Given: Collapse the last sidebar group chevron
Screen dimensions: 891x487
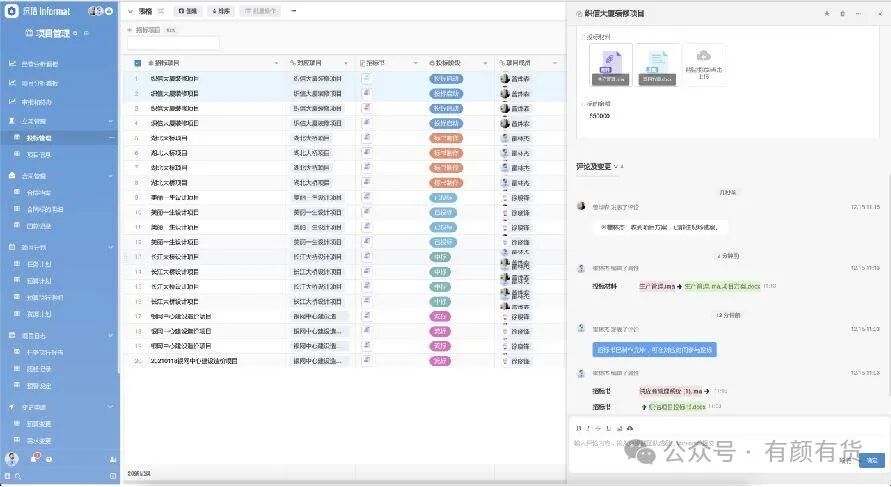Looking at the screenshot, I should 110,407.
